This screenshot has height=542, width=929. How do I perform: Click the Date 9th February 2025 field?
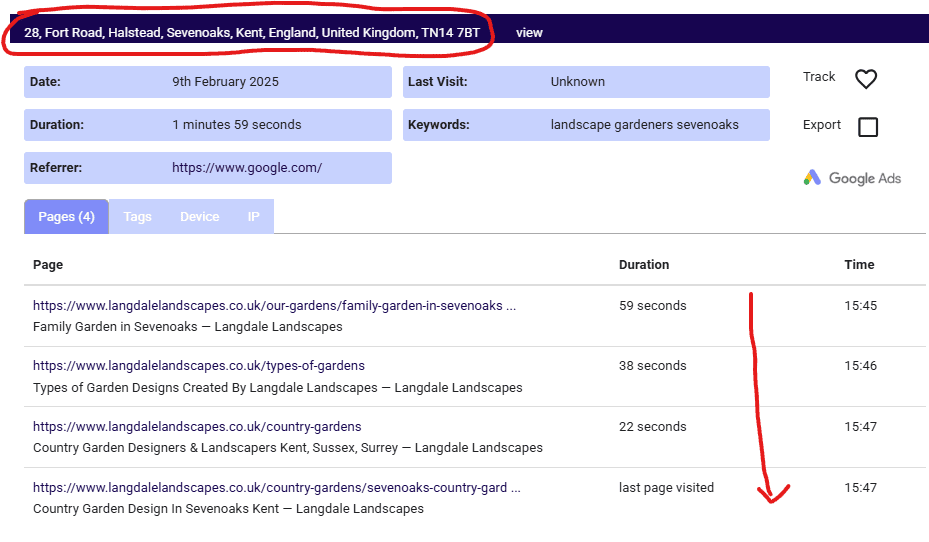pos(225,82)
